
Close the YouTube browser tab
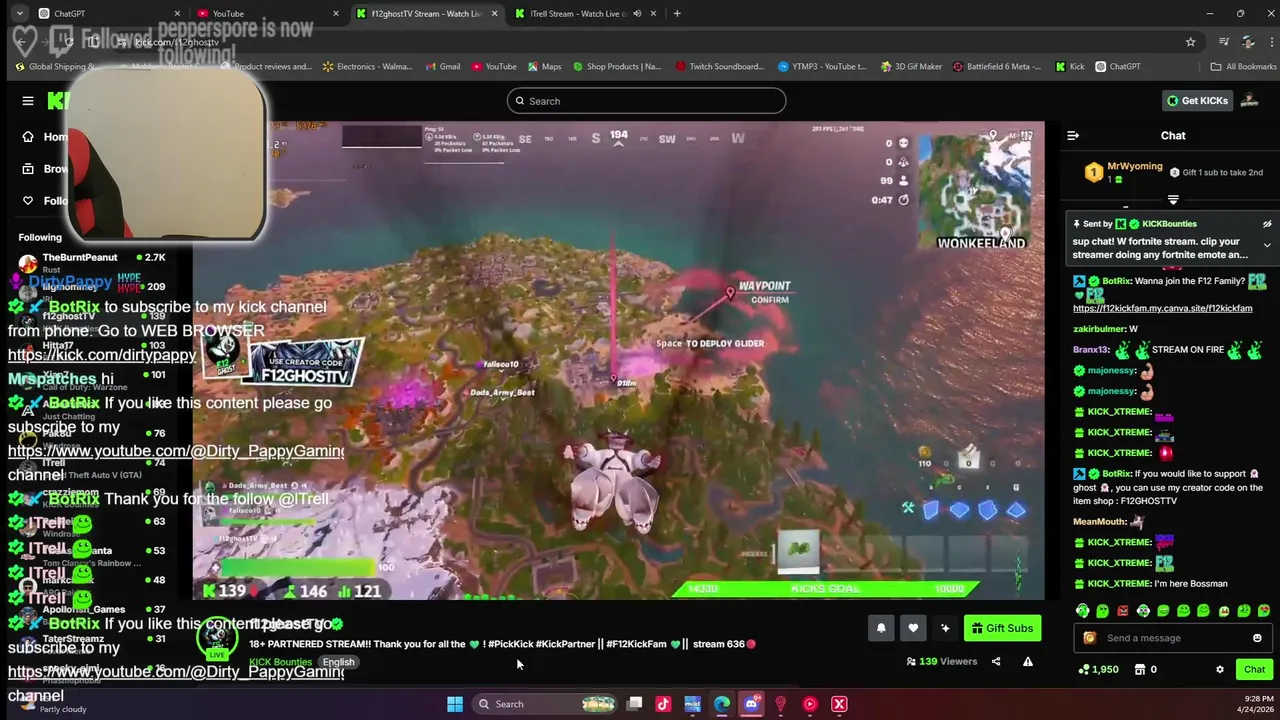click(336, 14)
